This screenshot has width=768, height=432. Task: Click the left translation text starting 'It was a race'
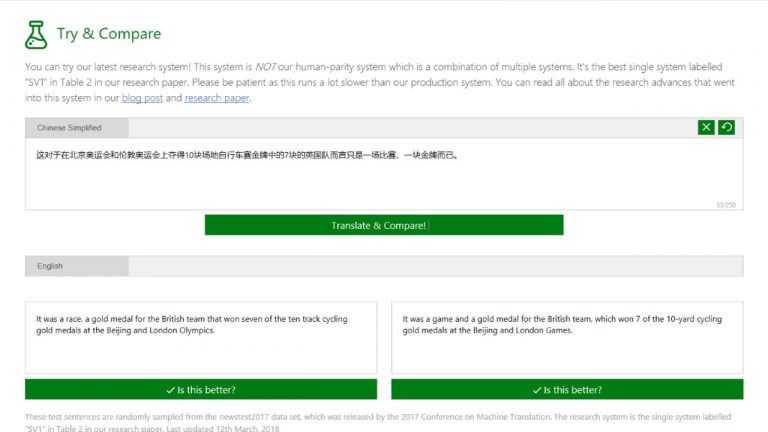[x=192, y=324]
